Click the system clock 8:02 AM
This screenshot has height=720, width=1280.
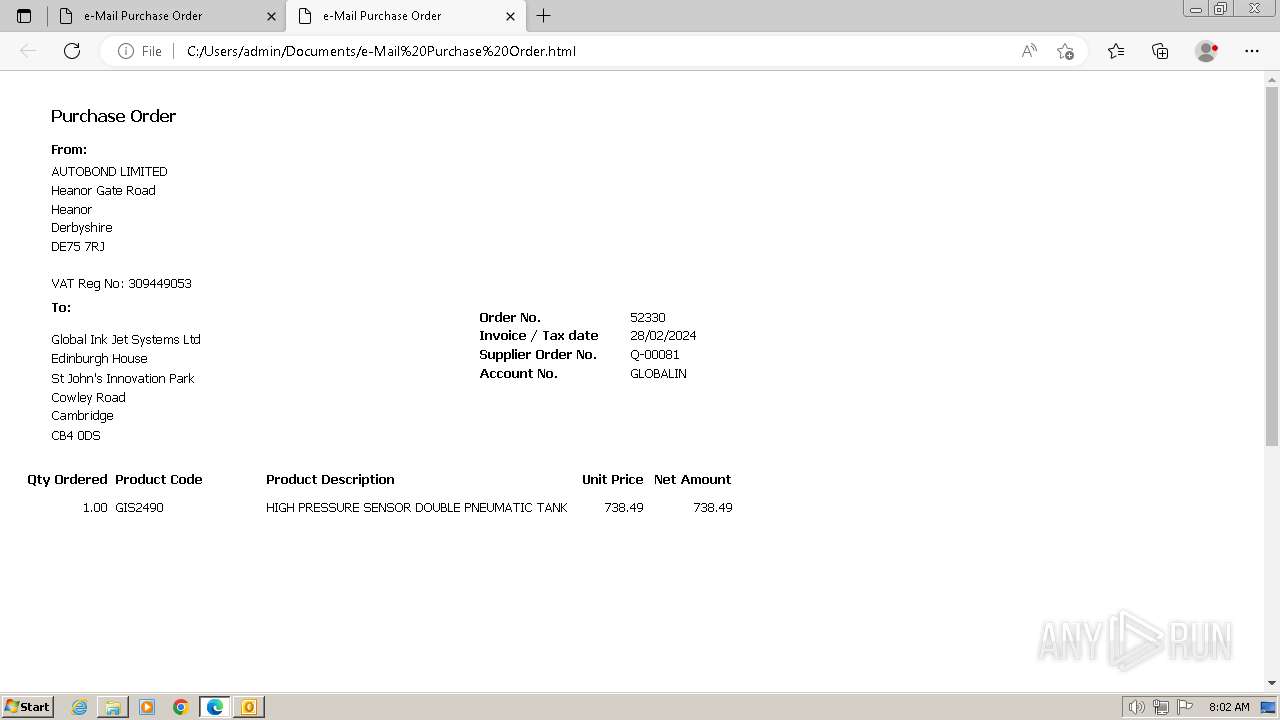[x=1229, y=707]
